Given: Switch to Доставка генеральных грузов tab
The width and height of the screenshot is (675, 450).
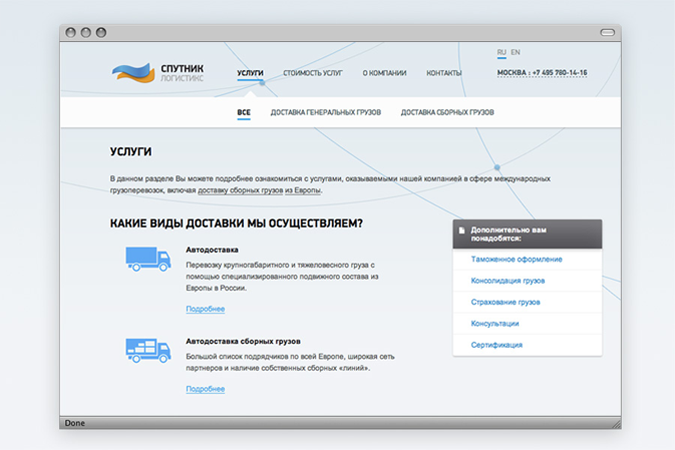Looking at the screenshot, I should [x=325, y=113].
